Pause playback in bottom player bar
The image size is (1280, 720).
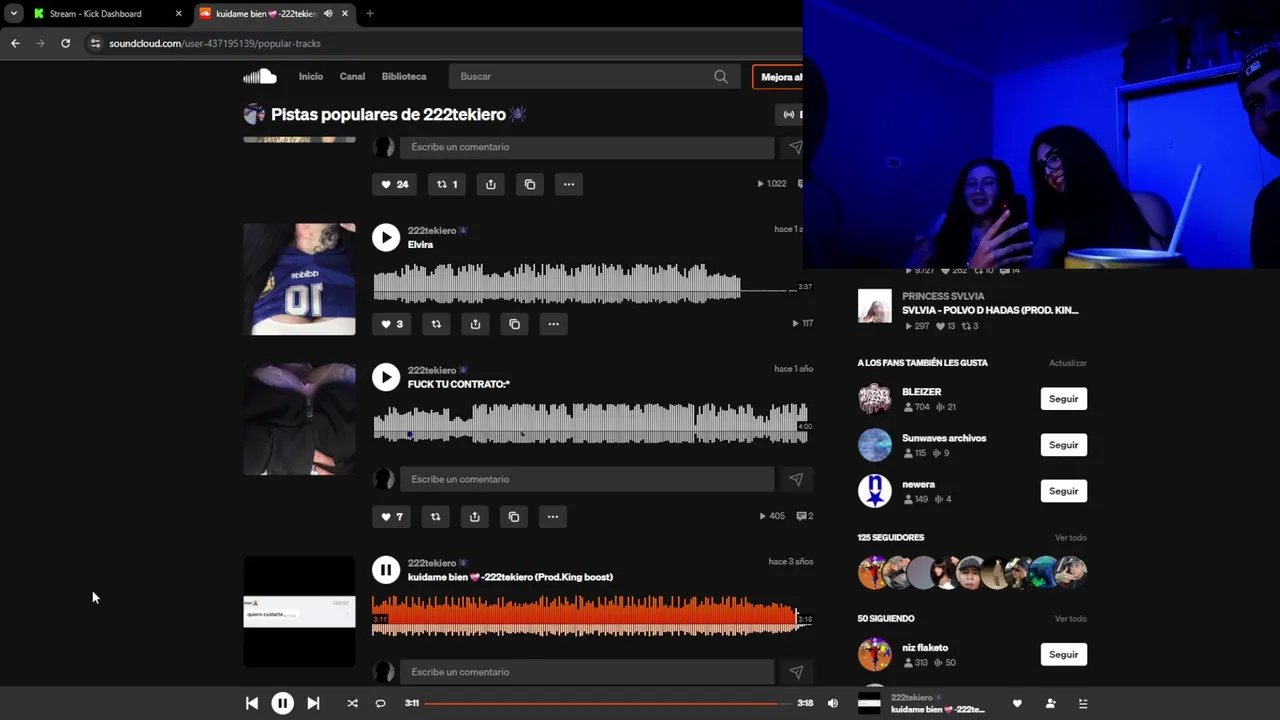[283, 703]
